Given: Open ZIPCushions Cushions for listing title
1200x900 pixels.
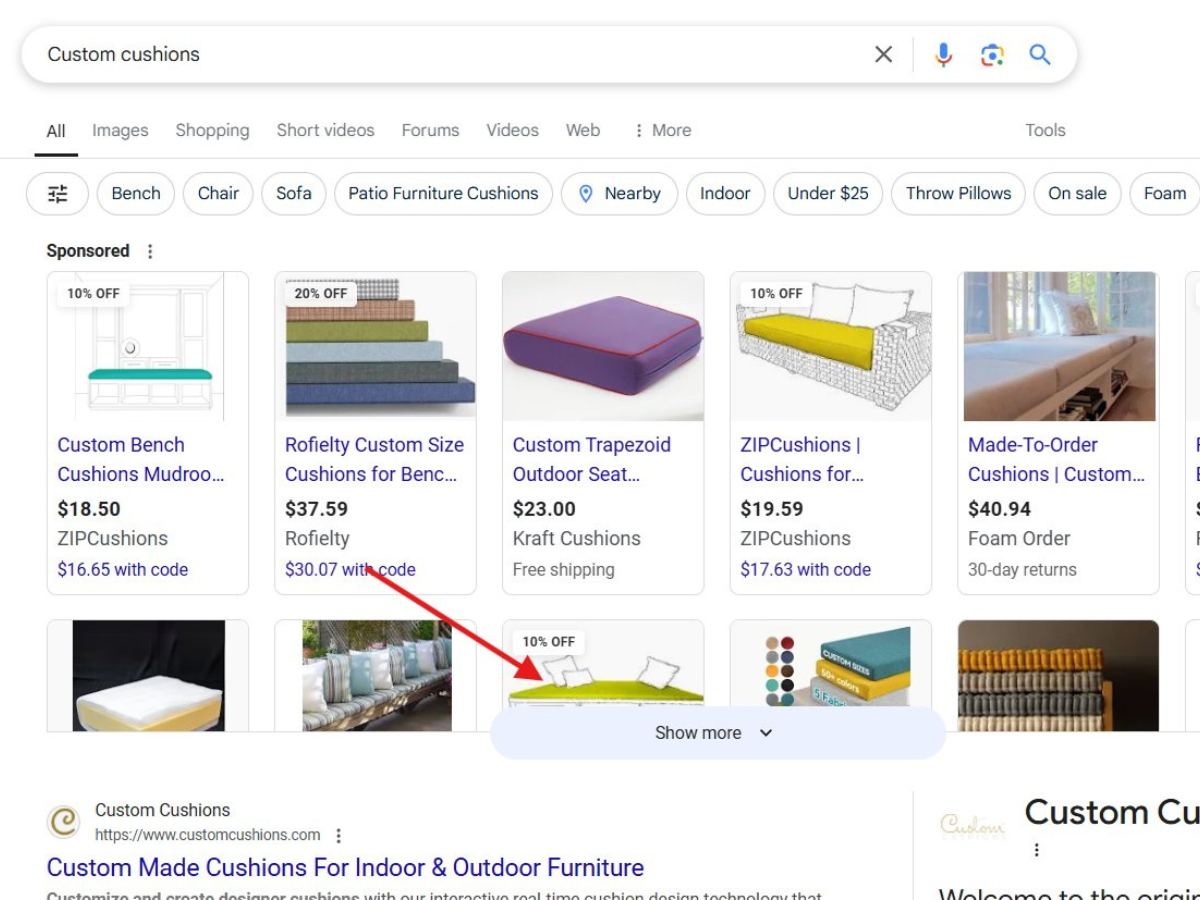Looking at the screenshot, I should (x=802, y=459).
